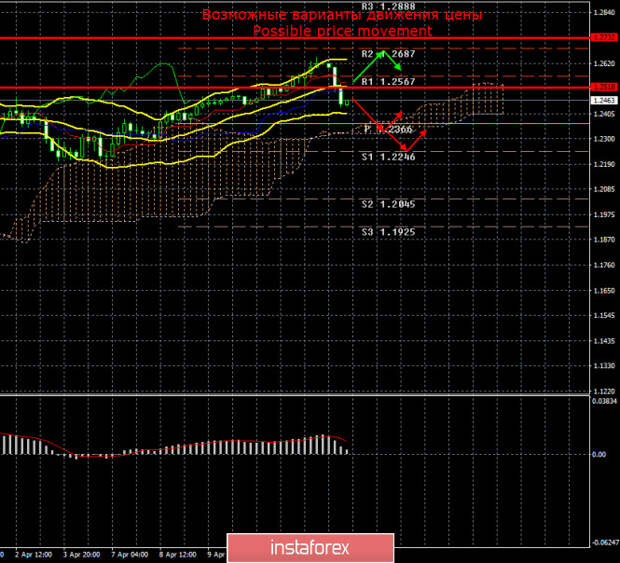Viewport: 620px width, 563px height.
Task: Click the 0.00 level on indicator scale
Action: (601, 454)
